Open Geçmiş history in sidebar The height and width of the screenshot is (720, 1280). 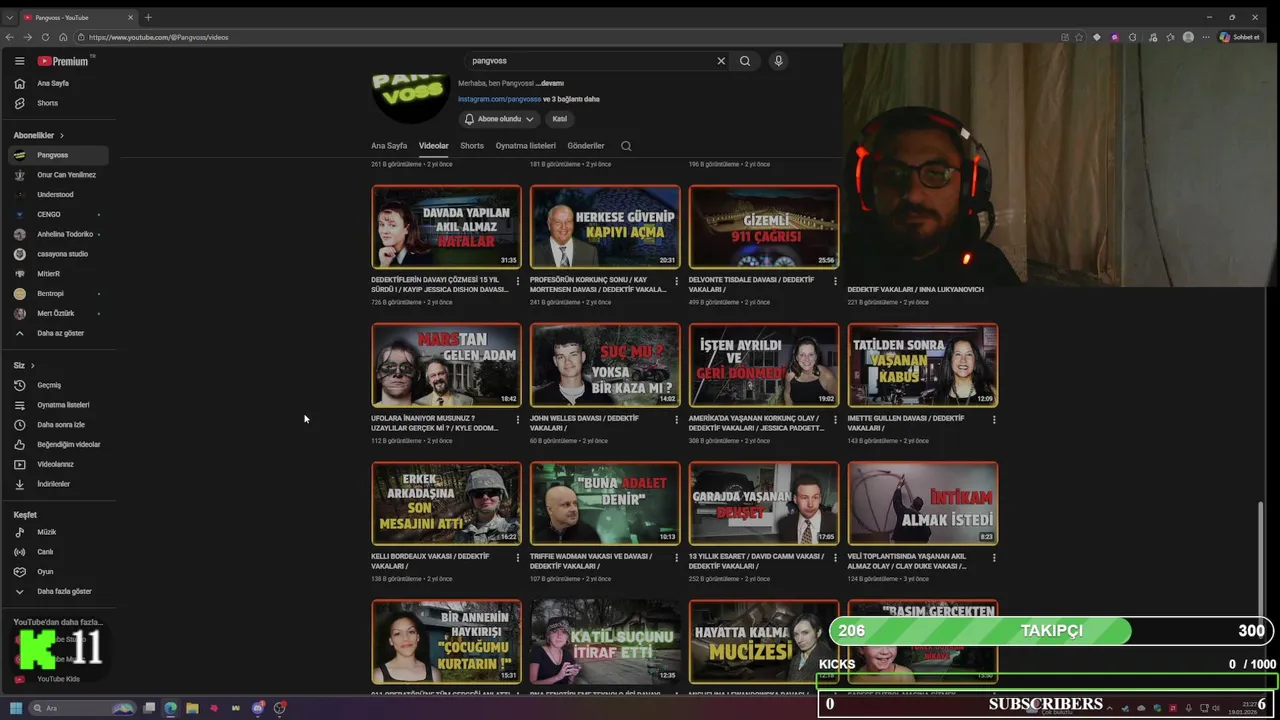coord(58,385)
